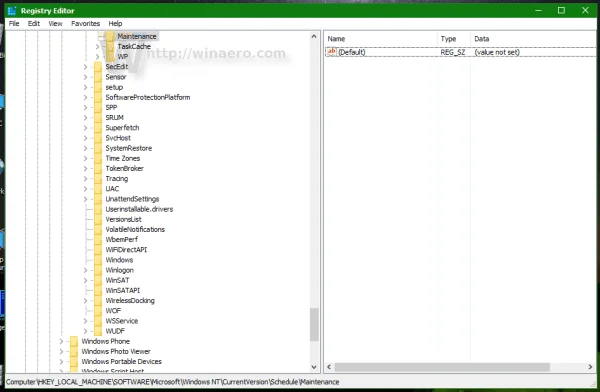
Task: Click the values pane scroll right arrow
Action: (x=590, y=367)
